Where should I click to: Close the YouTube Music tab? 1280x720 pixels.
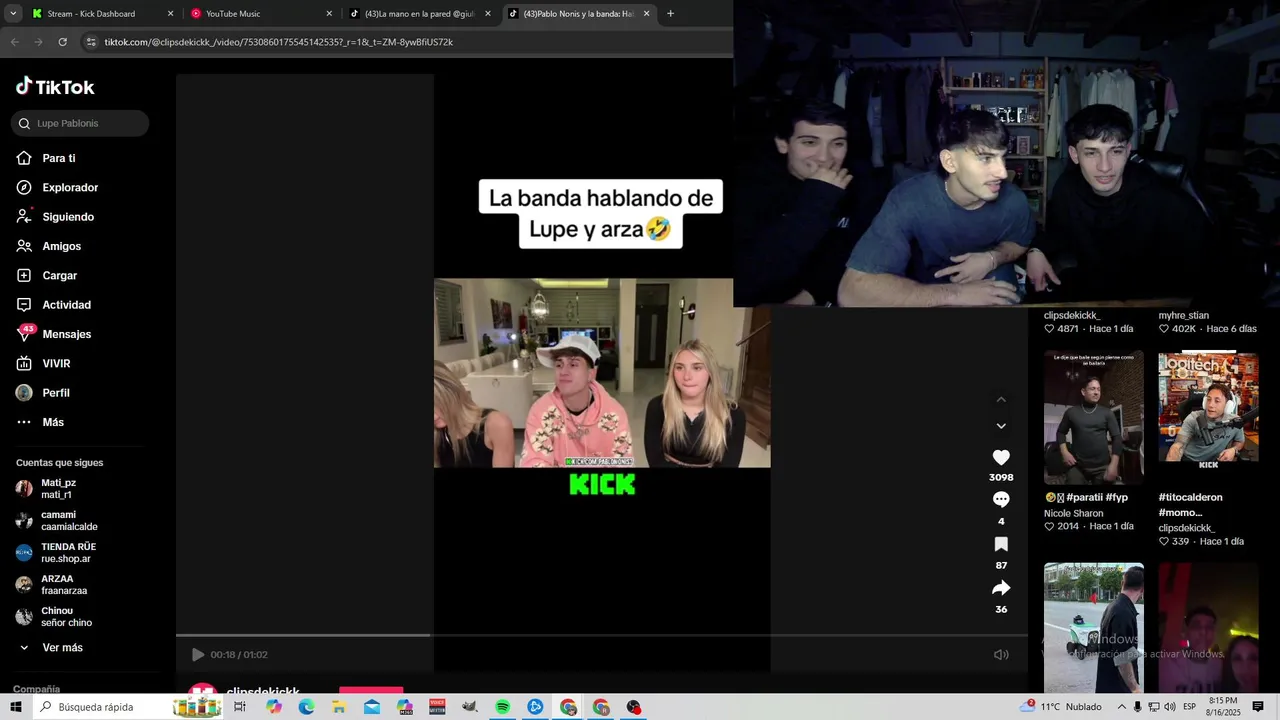point(329,14)
